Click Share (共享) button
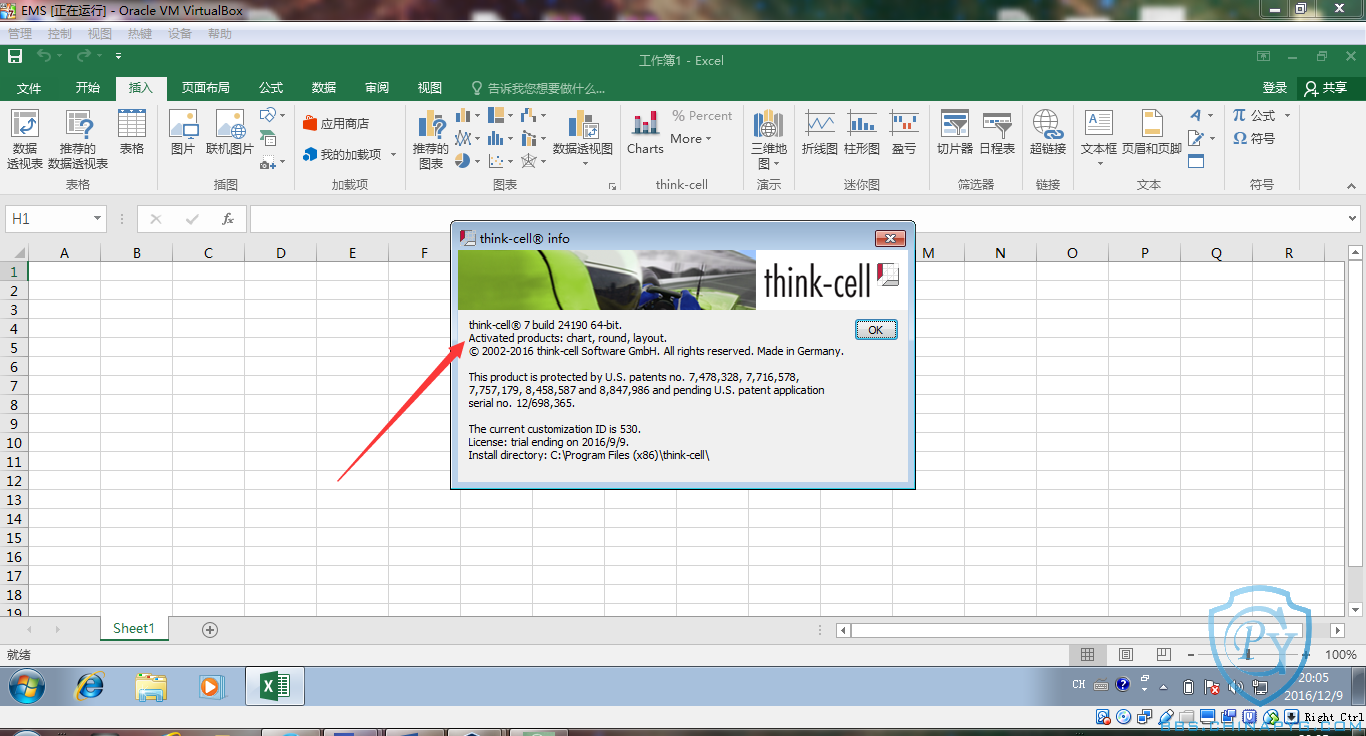Viewport: 1366px width, 736px height. click(x=1326, y=88)
